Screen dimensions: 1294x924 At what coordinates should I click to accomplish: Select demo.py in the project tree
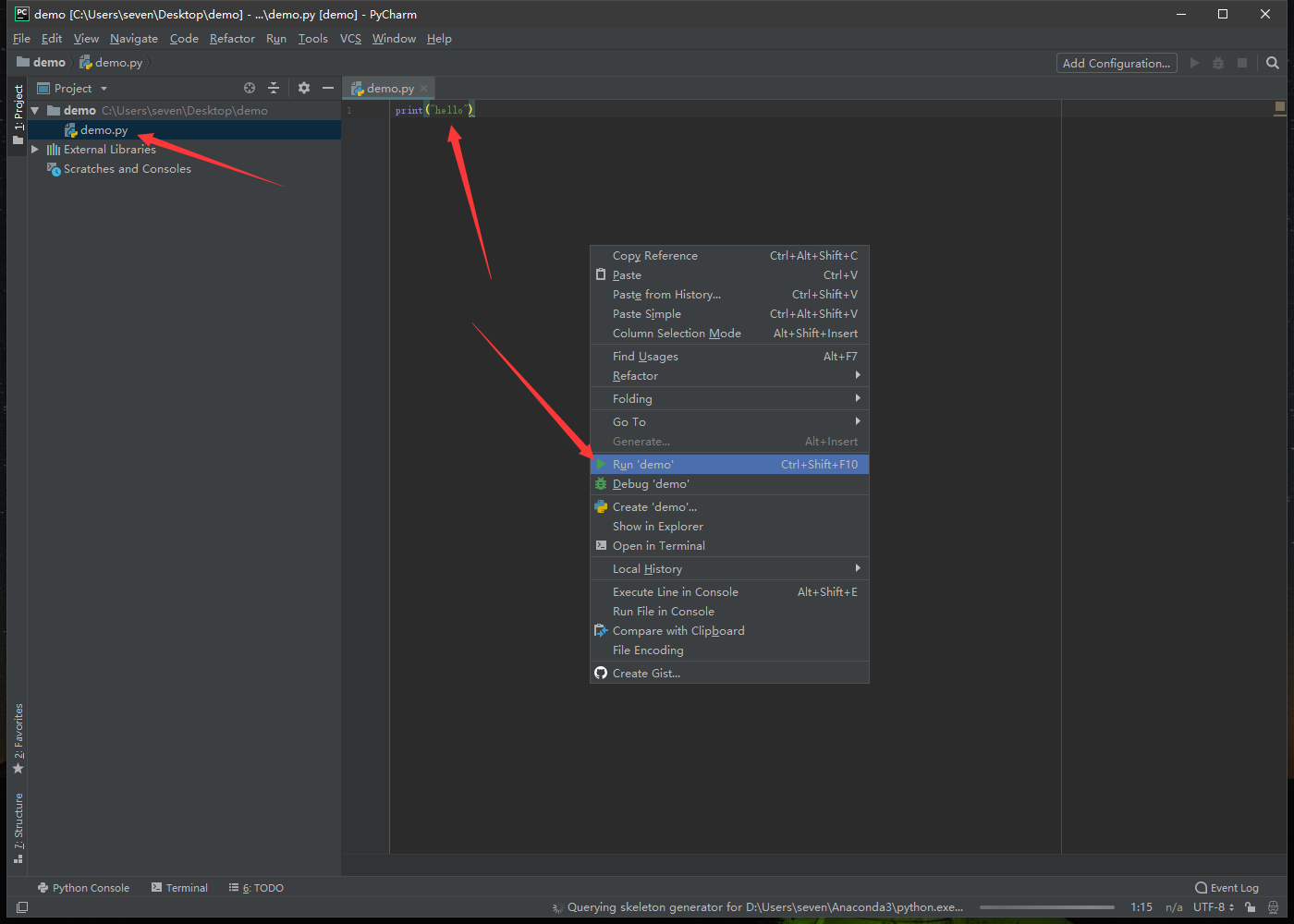tap(184, 130)
